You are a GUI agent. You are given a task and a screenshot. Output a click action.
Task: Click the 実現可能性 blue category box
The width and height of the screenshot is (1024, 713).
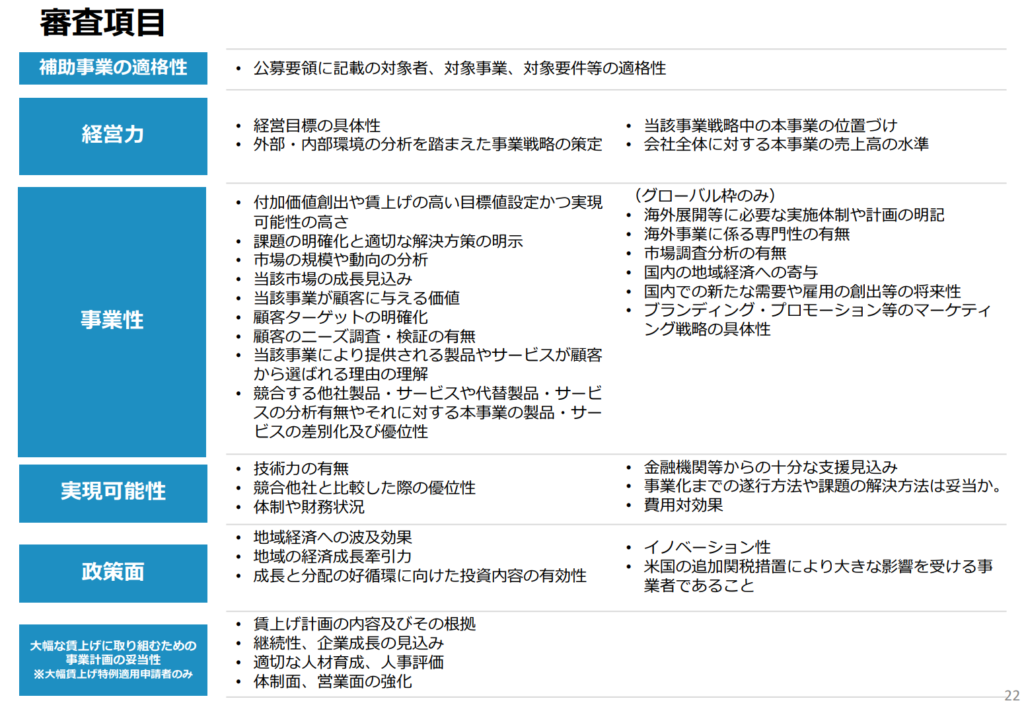(x=113, y=492)
